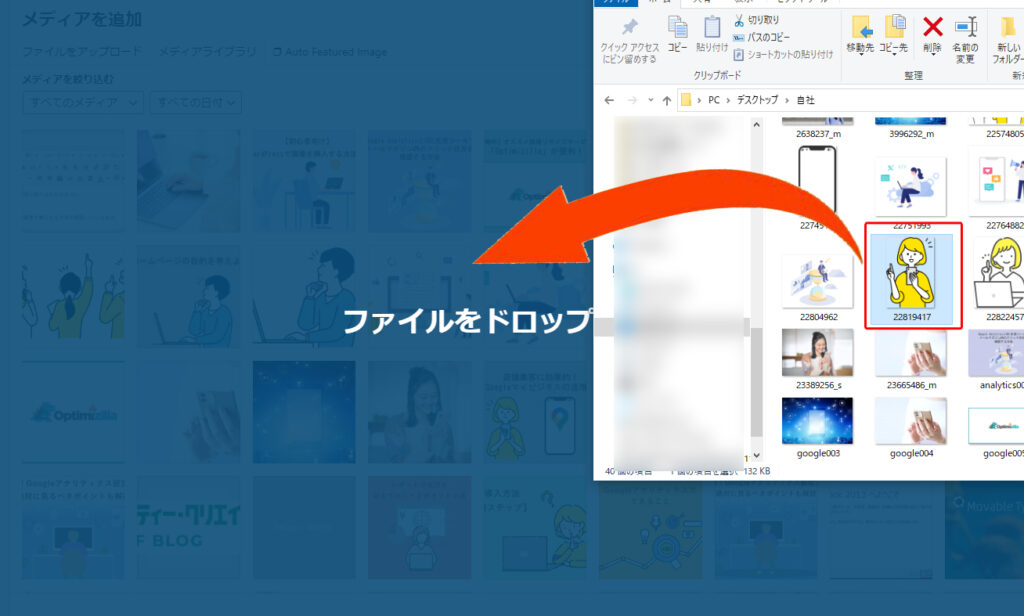This screenshot has height=616, width=1024.
Task: Click 自社 folder in Explorer breadcrumb
Action: (806, 100)
